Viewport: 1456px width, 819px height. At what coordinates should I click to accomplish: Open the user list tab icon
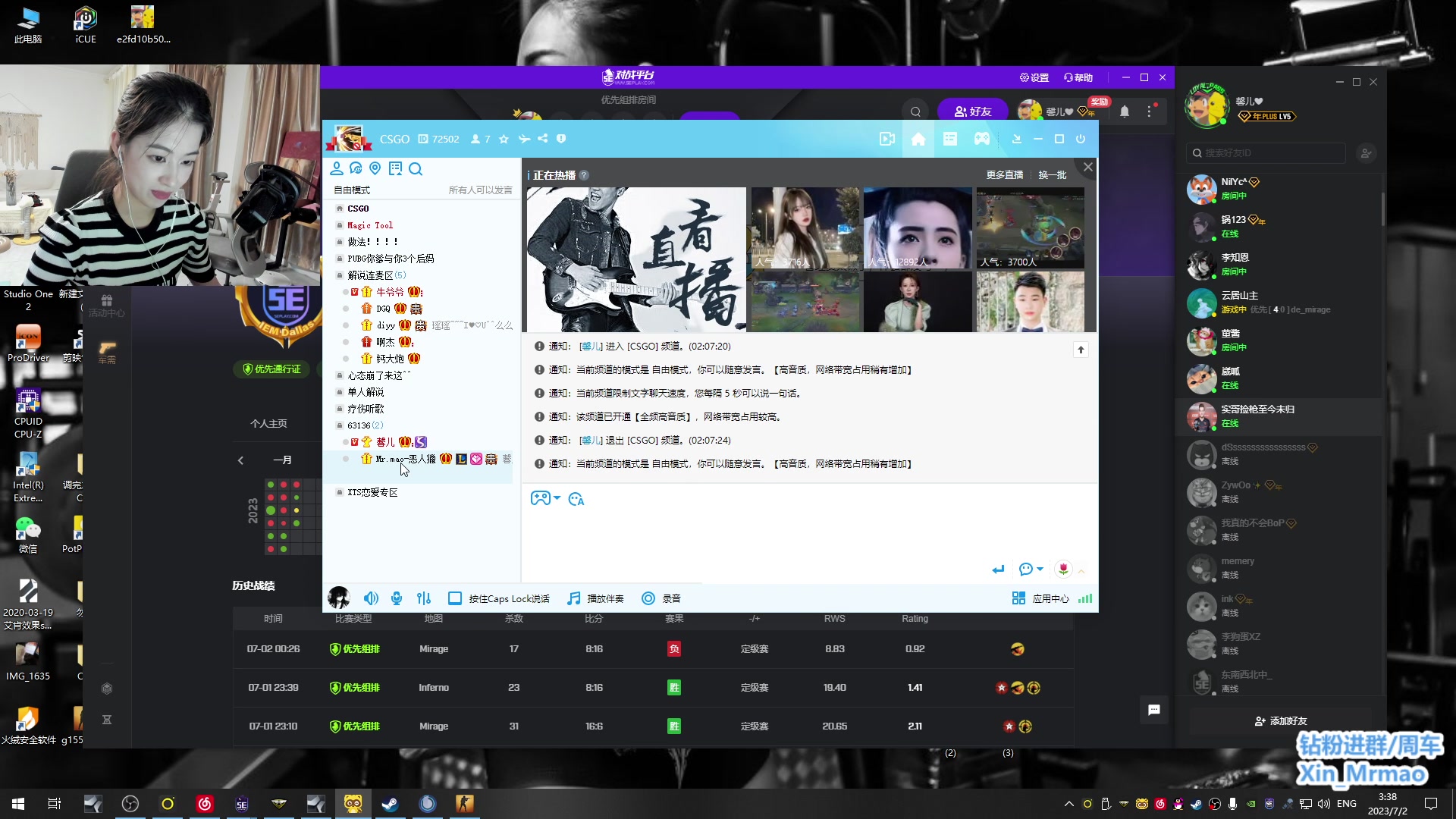337,168
